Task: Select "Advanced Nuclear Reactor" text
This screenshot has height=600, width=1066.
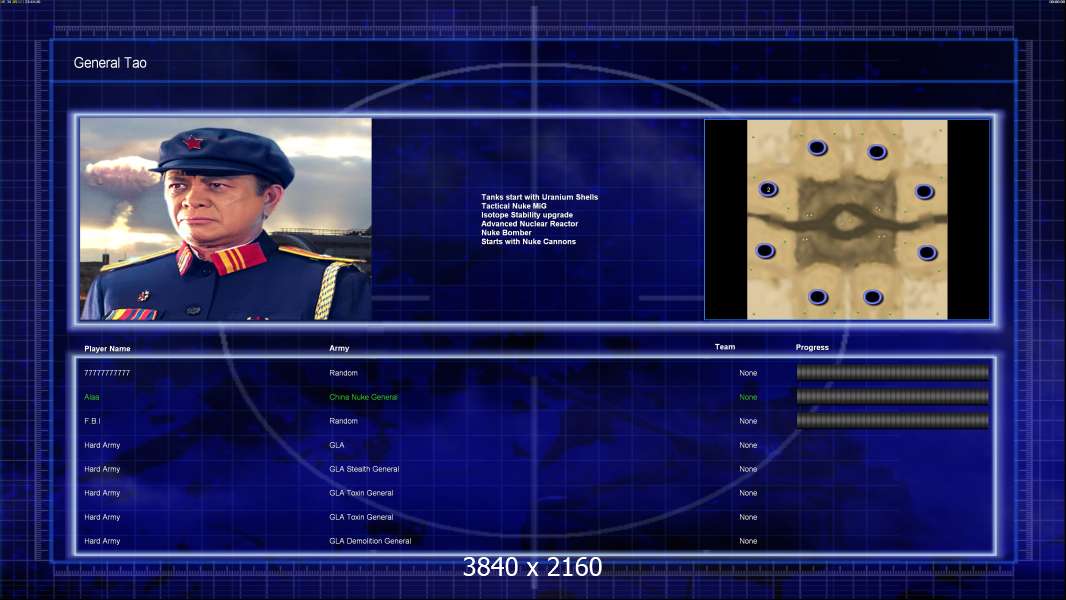Action: (530, 224)
